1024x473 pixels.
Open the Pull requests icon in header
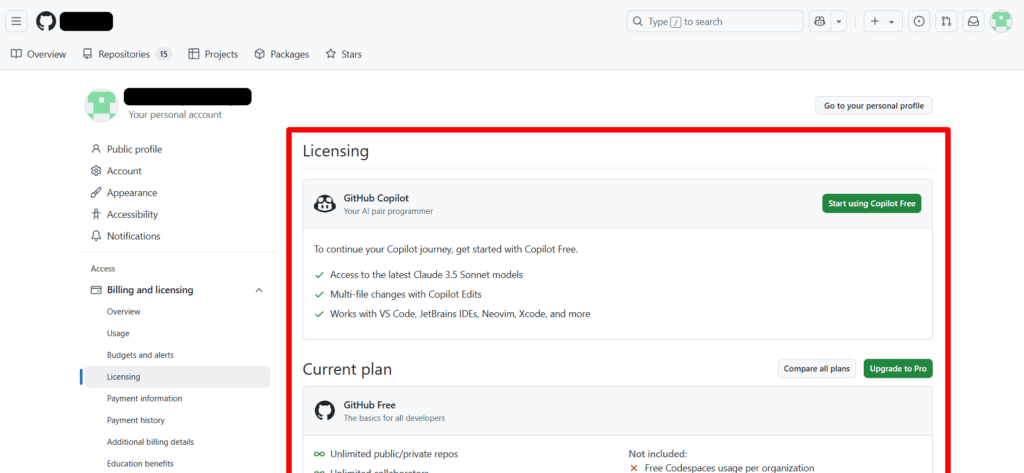[x=946, y=22]
